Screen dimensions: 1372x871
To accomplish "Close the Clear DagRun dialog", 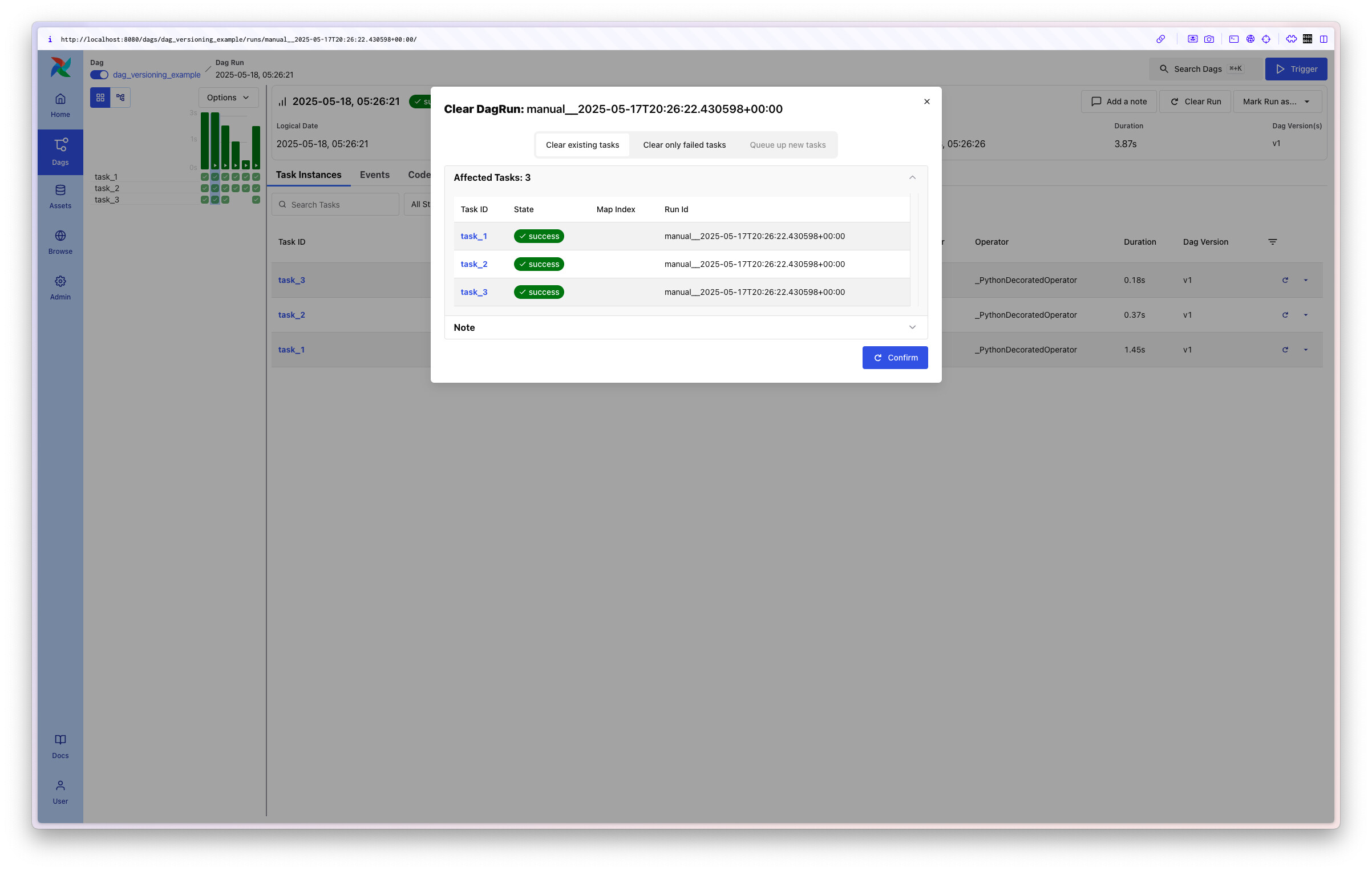I will [x=926, y=102].
